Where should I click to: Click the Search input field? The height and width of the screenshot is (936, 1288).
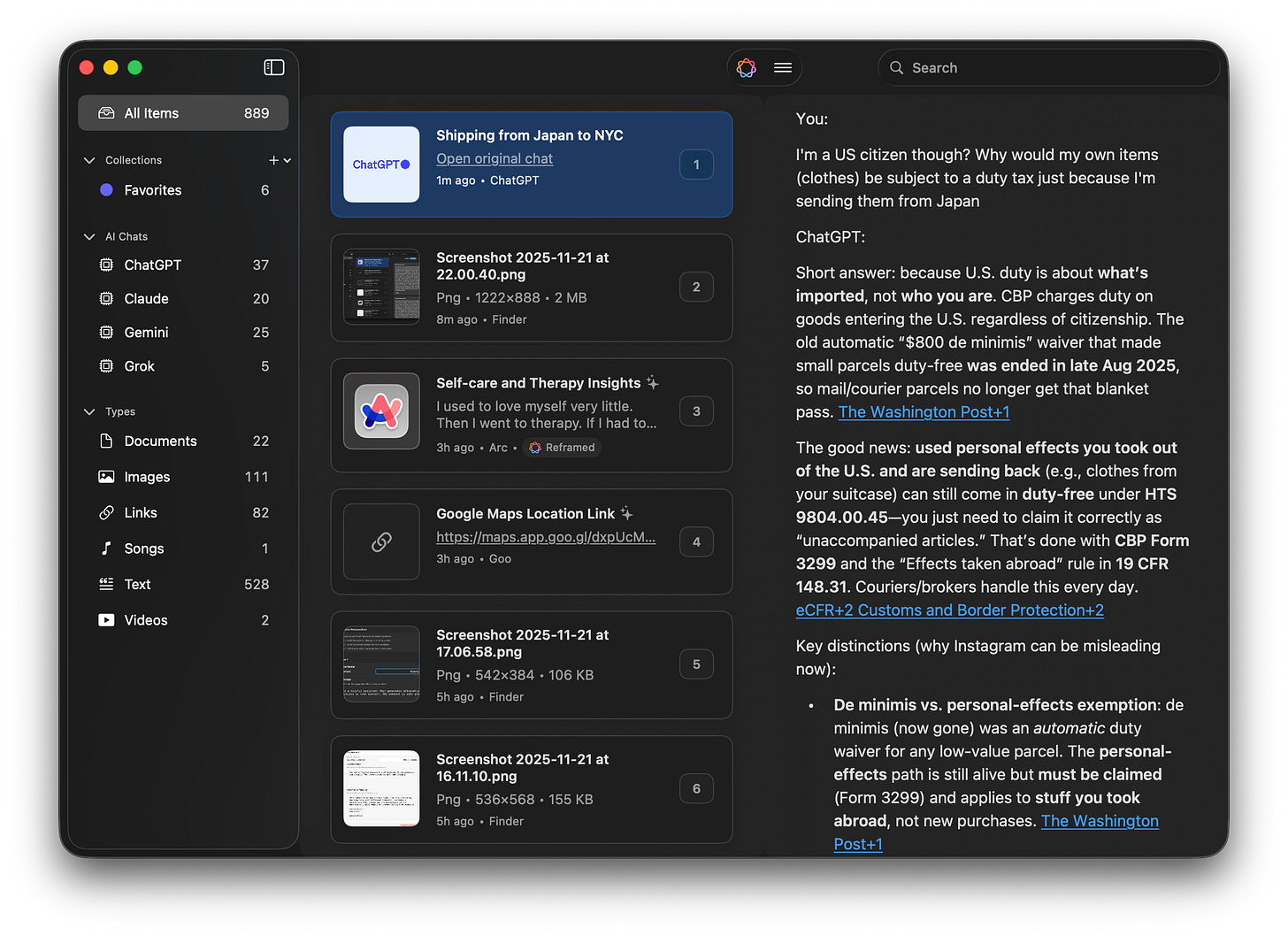pos(1048,68)
